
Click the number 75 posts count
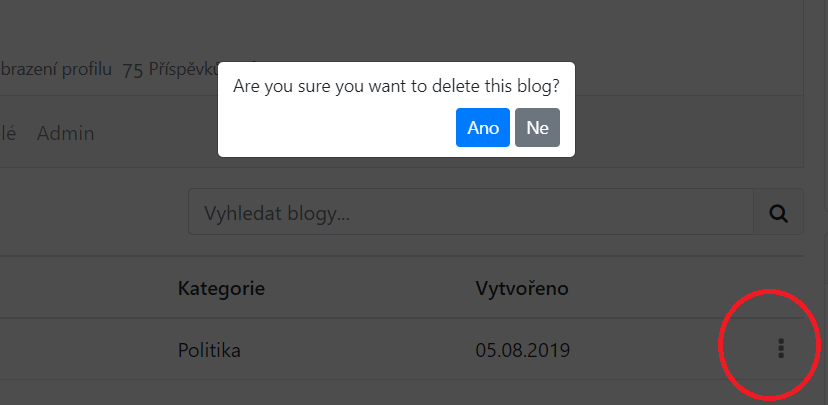[133, 70]
